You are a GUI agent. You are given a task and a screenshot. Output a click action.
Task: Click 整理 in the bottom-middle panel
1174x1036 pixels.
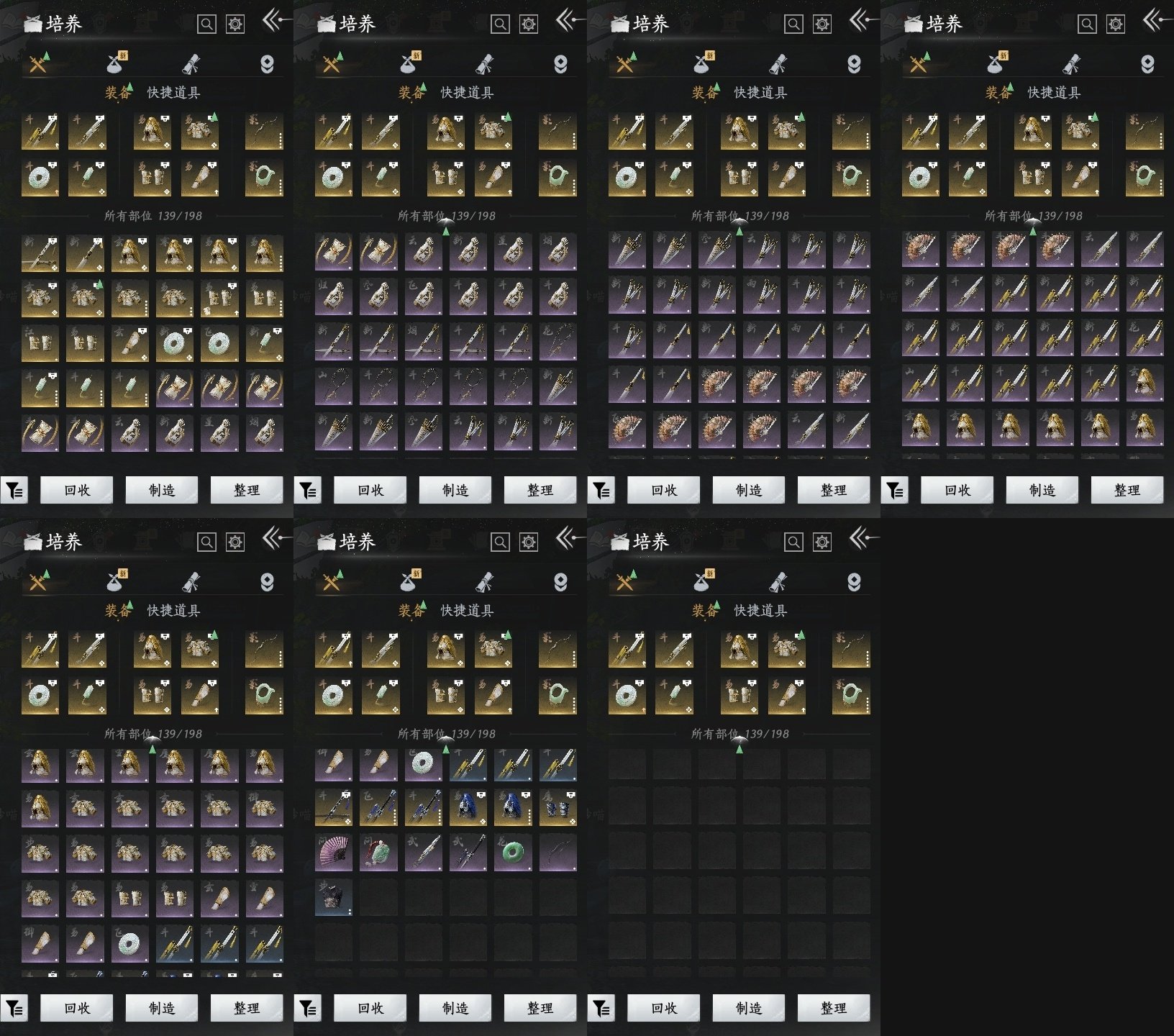tap(540, 1009)
